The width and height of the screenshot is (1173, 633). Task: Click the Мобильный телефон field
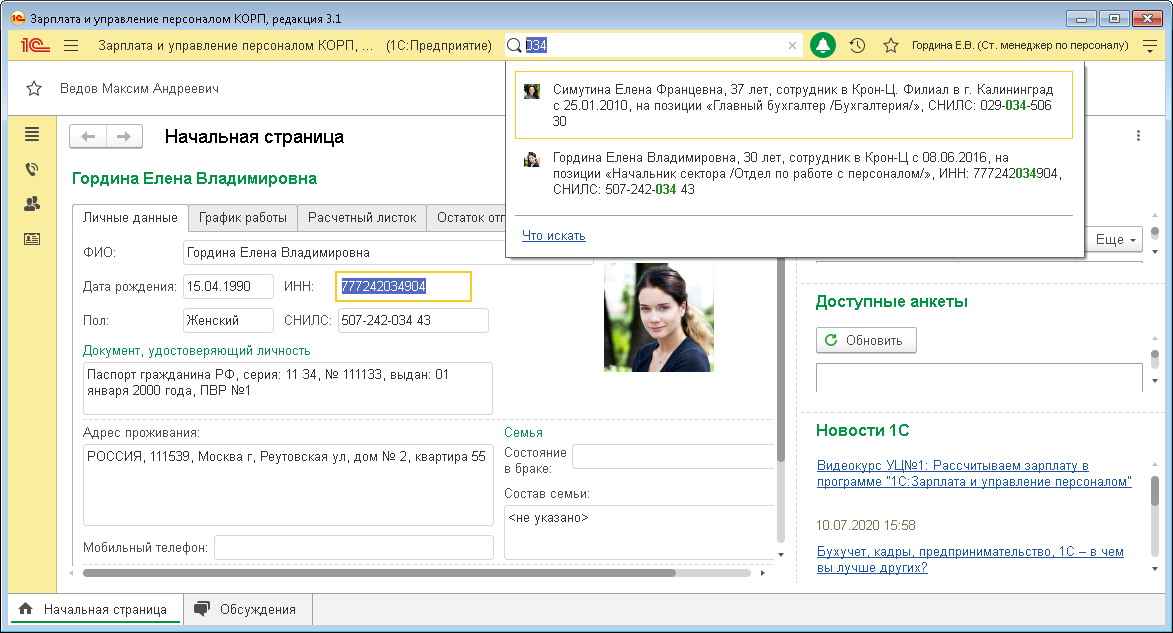[x=354, y=548]
